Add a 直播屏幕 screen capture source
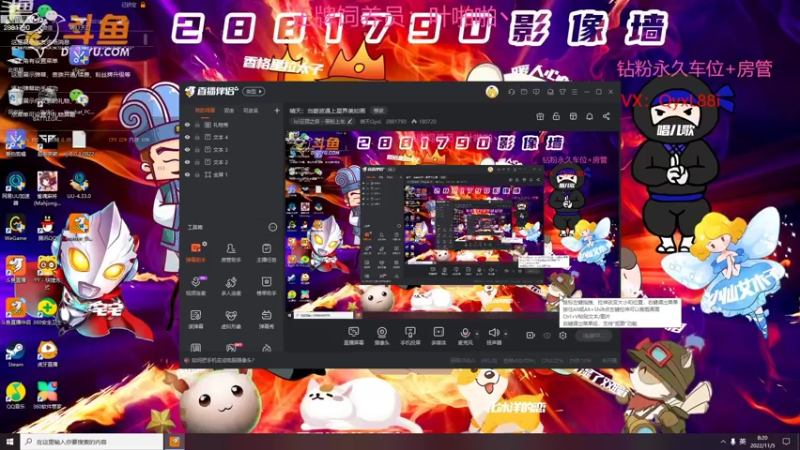Screen dimensions: 800x450 pos(353,336)
